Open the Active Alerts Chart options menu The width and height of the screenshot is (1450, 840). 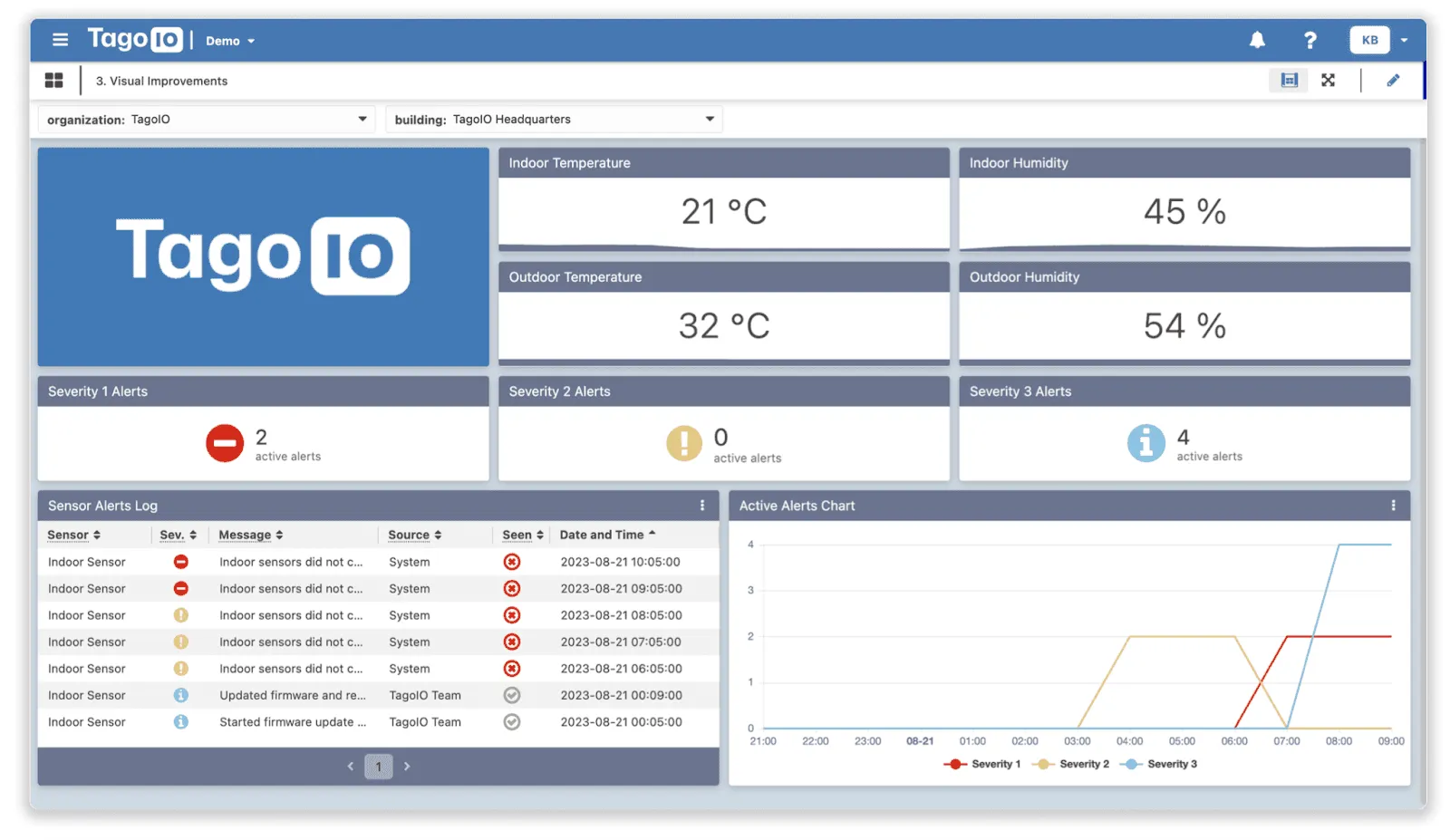pos(1394,506)
